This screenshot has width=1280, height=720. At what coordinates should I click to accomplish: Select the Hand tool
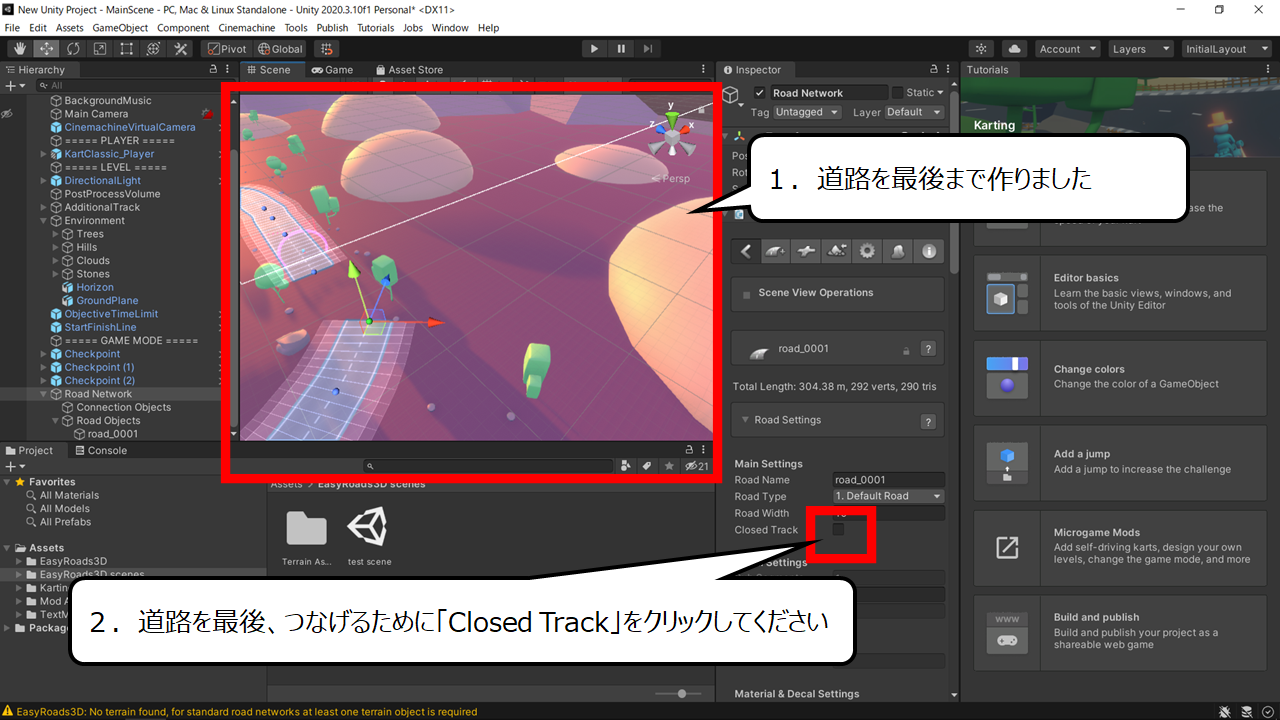(x=19, y=48)
